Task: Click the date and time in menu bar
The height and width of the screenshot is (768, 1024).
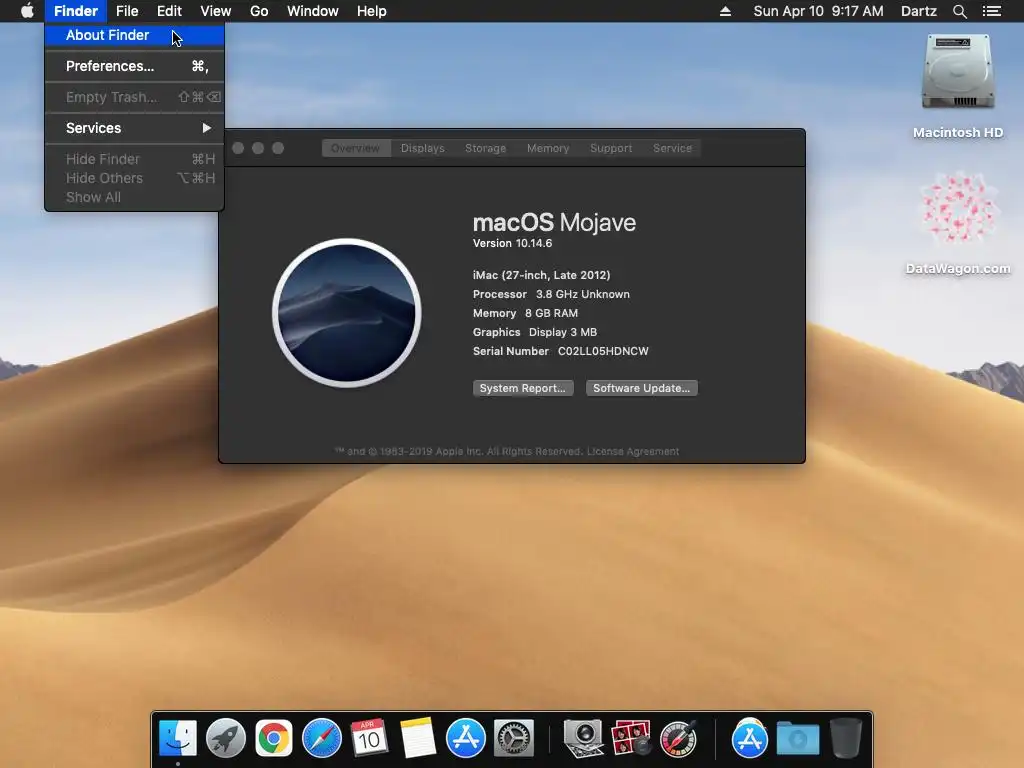Action: [x=818, y=11]
